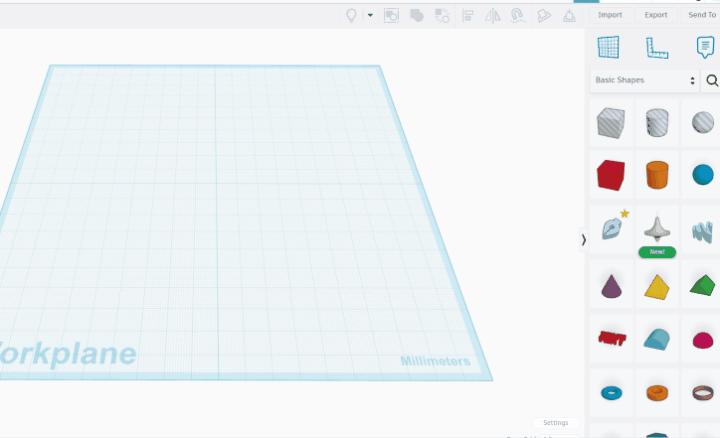Select the orange Cylinder shape
The height and width of the screenshot is (438, 720).
coord(657,175)
